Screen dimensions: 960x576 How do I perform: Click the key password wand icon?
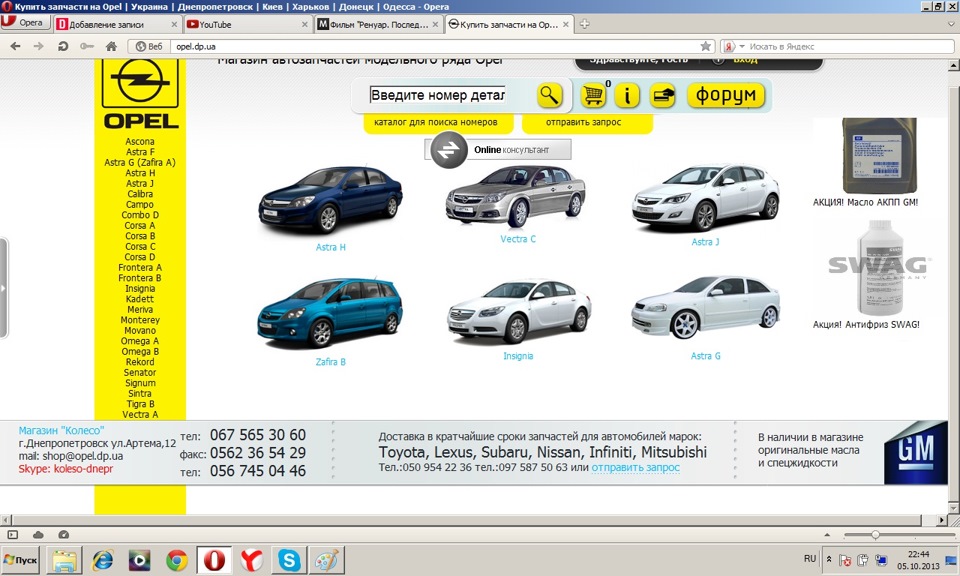point(86,47)
